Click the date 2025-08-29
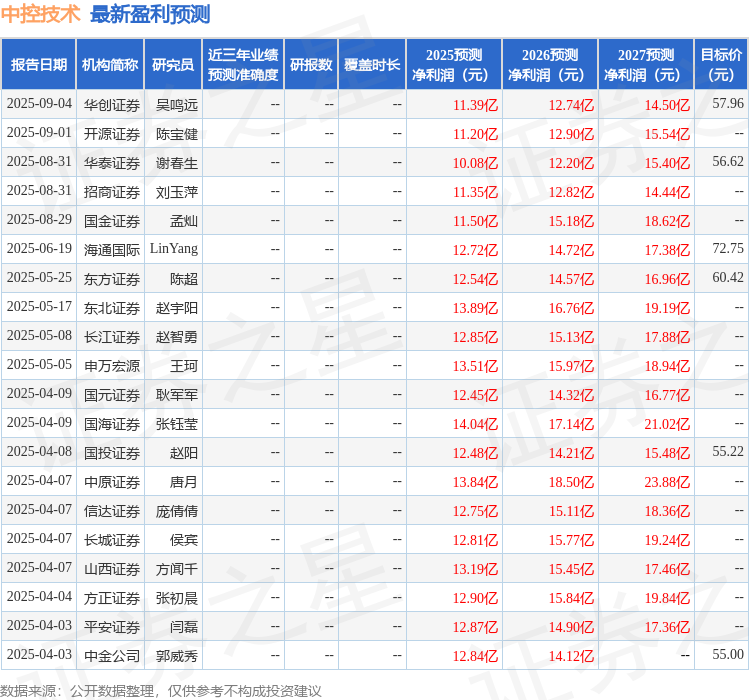749x700 pixels. 39,219
